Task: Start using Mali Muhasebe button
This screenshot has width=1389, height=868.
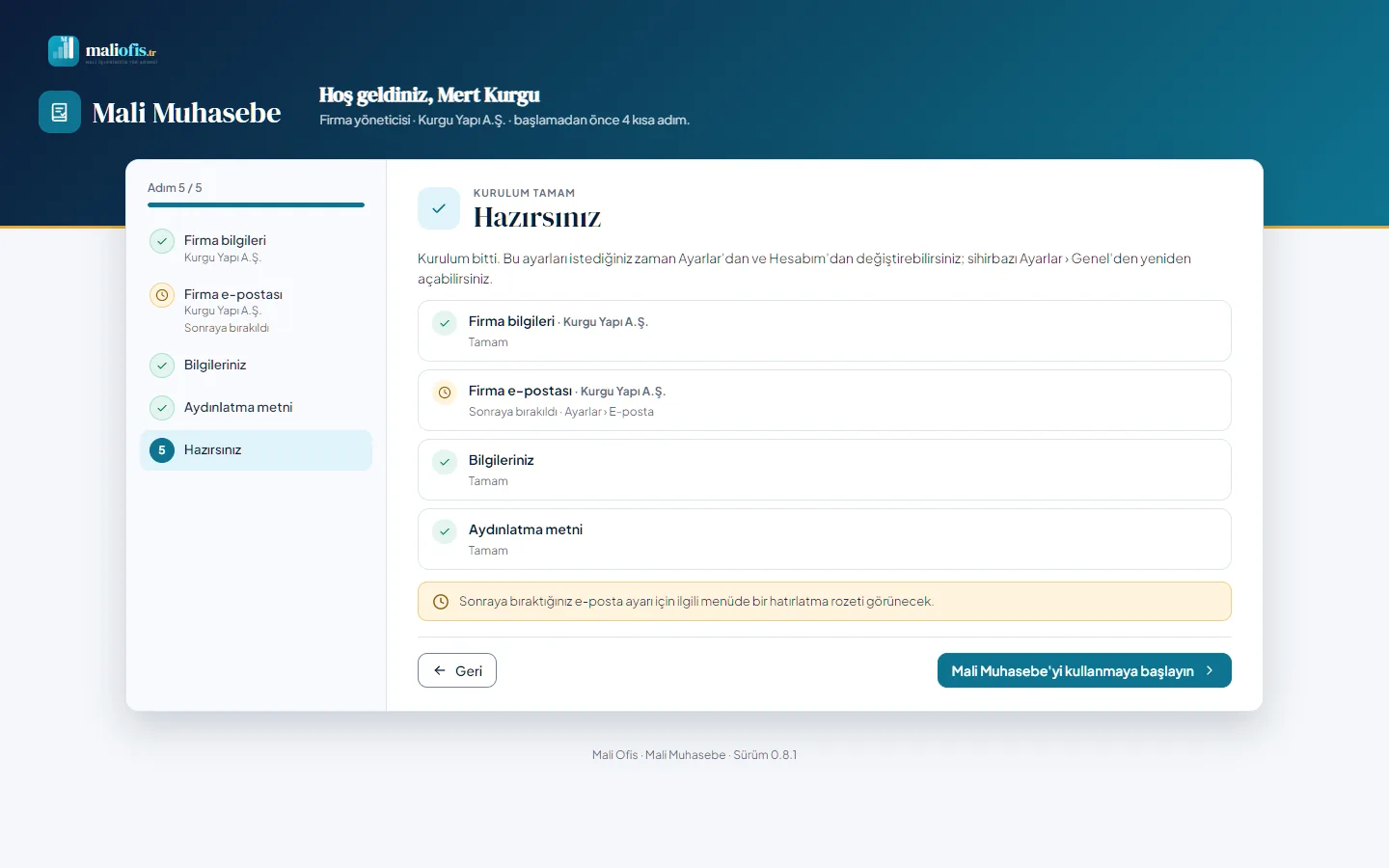Action: click(x=1084, y=670)
